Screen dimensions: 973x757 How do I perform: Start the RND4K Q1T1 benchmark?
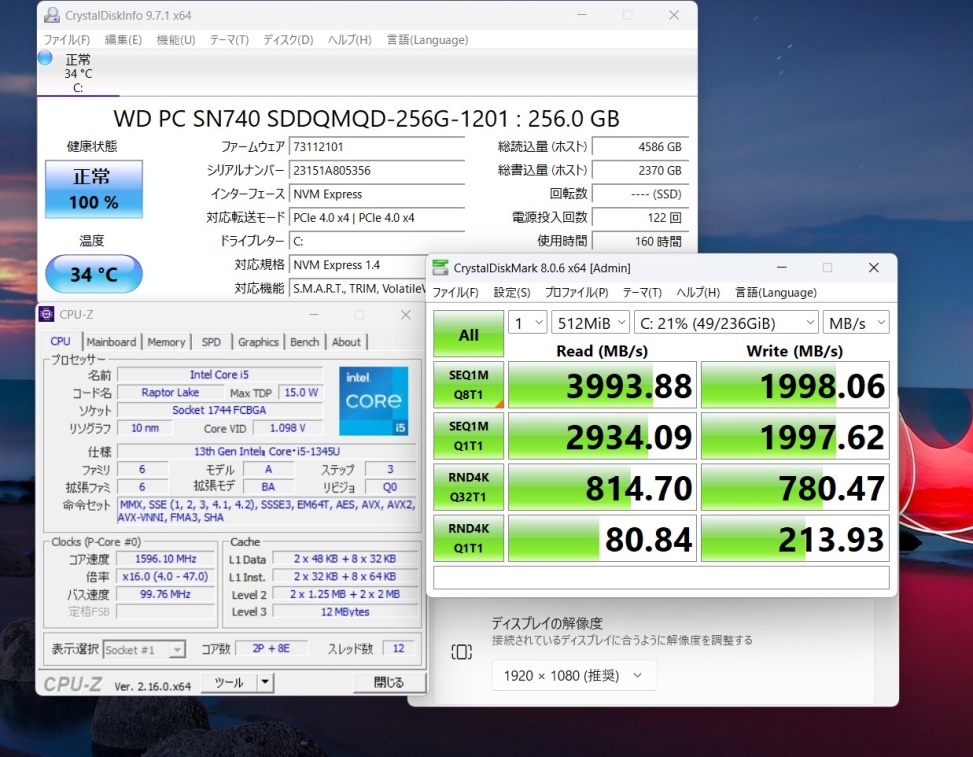(469, 538)
